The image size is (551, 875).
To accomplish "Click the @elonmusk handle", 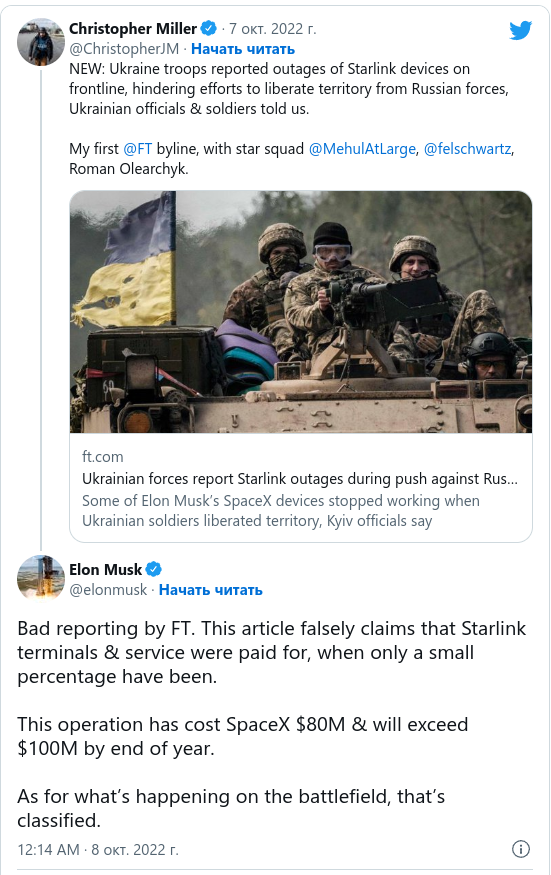I will pyautogui.click(x=108, y=590).
